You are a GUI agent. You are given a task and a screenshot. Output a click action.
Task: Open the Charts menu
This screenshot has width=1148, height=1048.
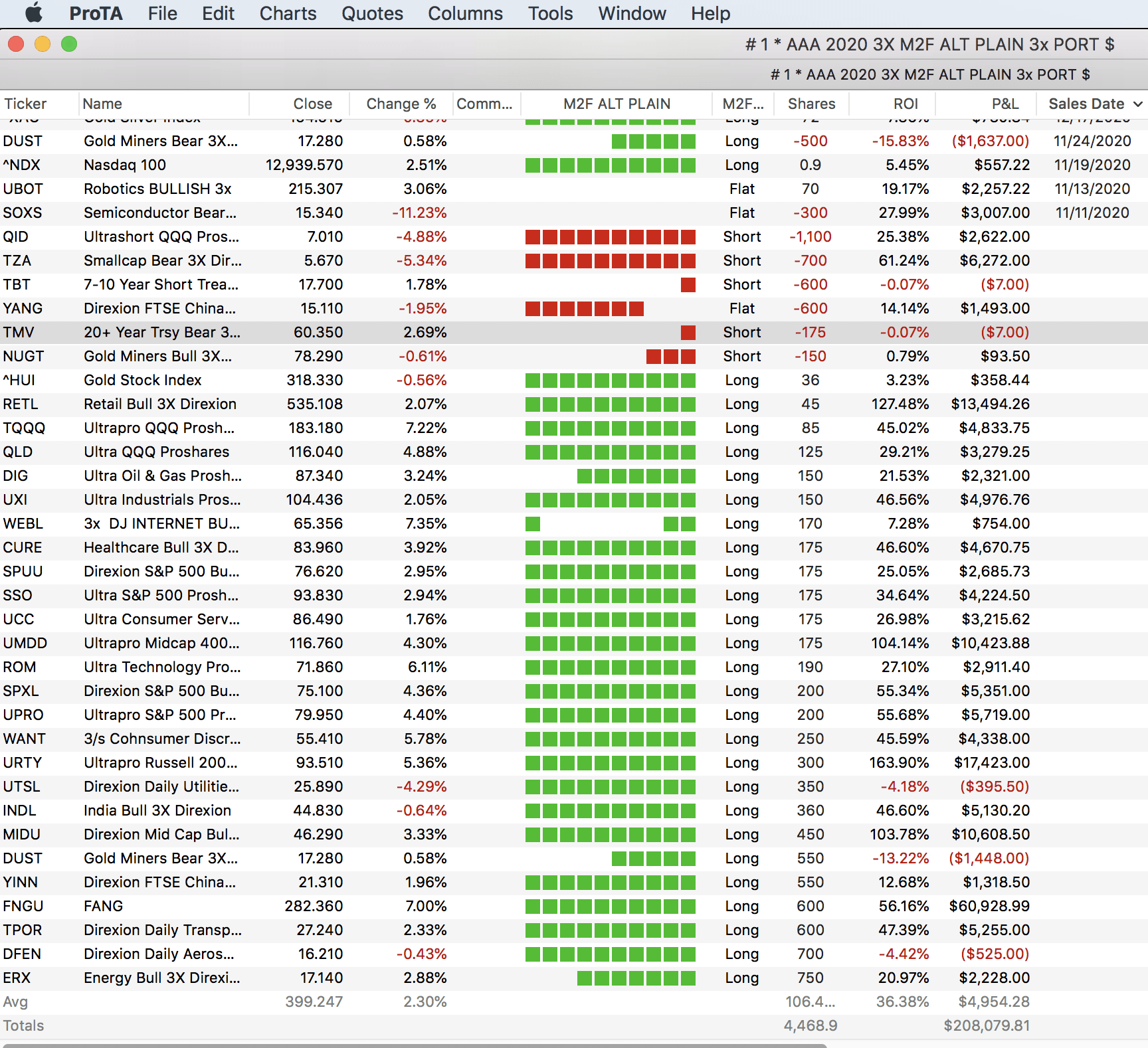pyautogui.click(x=288, y=13)
